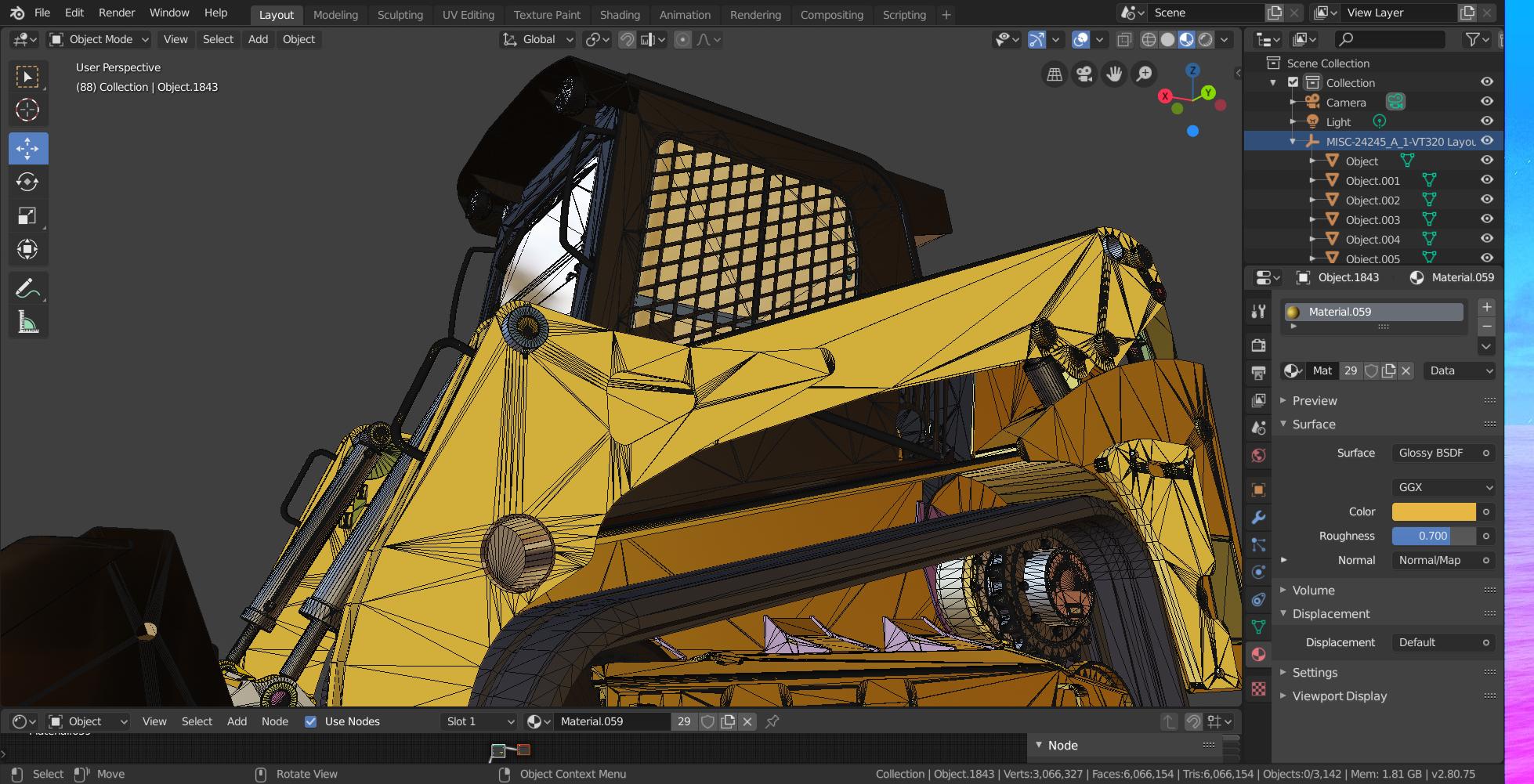The height and width of the screenshot is (784, 1534).
Task: Open the Render menu
Action: [x=117, y=13]
